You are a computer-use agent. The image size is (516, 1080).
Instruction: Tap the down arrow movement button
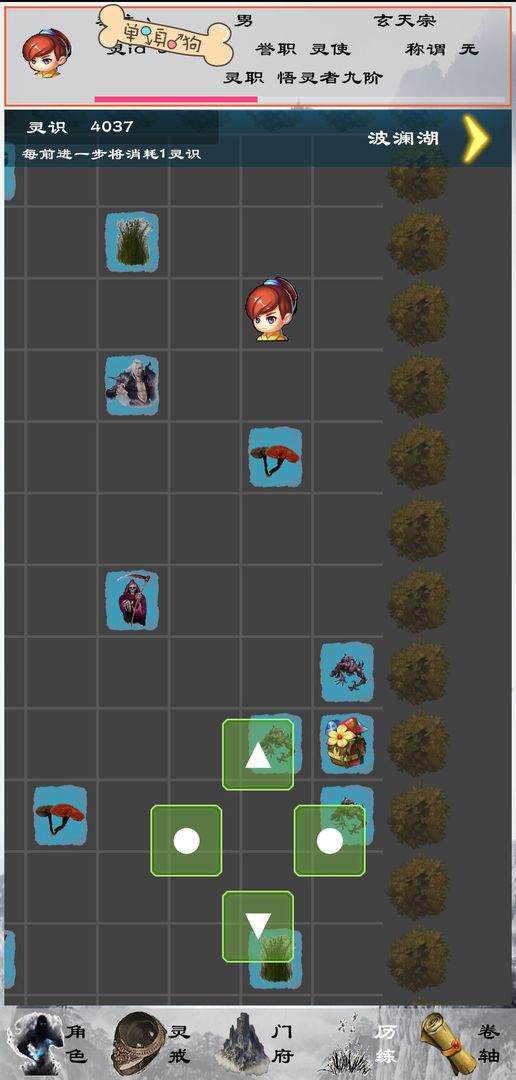point(258,926)
